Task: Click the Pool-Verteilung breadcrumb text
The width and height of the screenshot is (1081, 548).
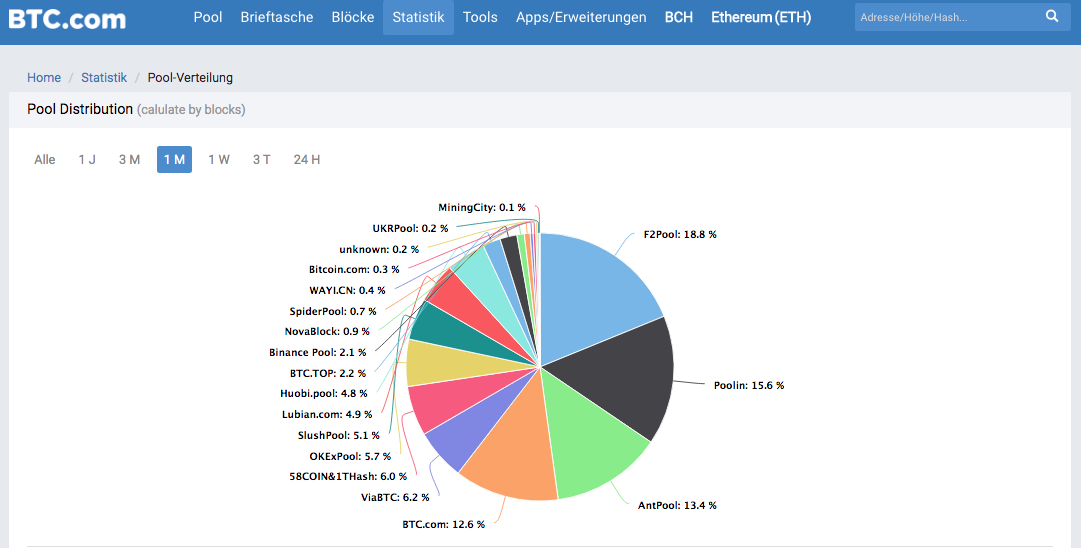Action: pos(190,77)
